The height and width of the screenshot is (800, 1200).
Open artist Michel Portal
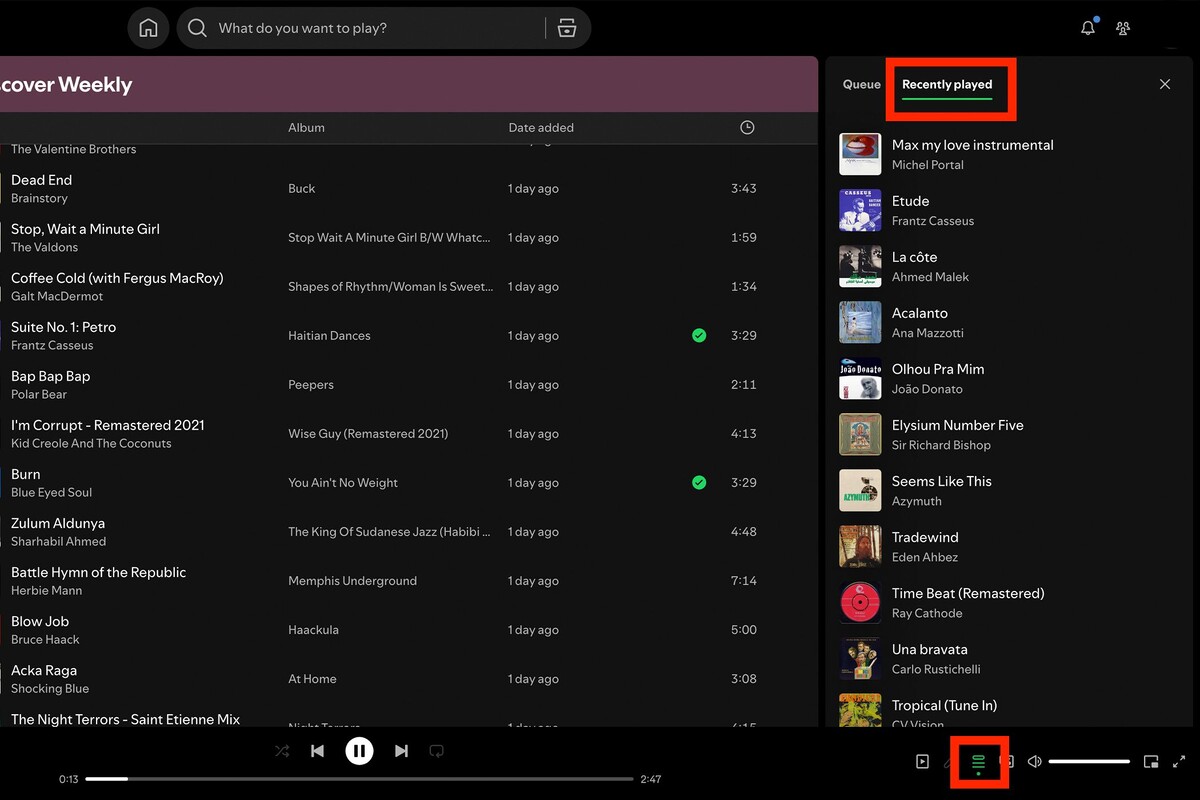tap(928, 165)
